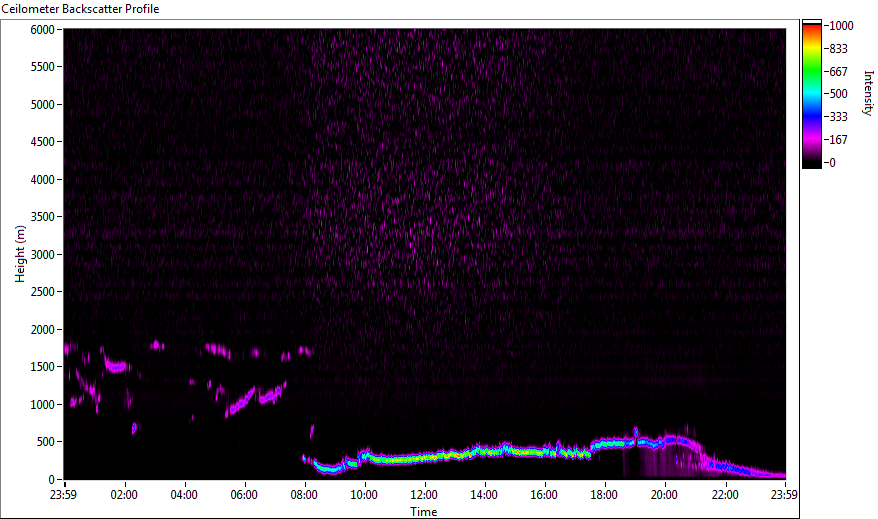Click the 10:00 time axis label

click(x=364, y=495)
